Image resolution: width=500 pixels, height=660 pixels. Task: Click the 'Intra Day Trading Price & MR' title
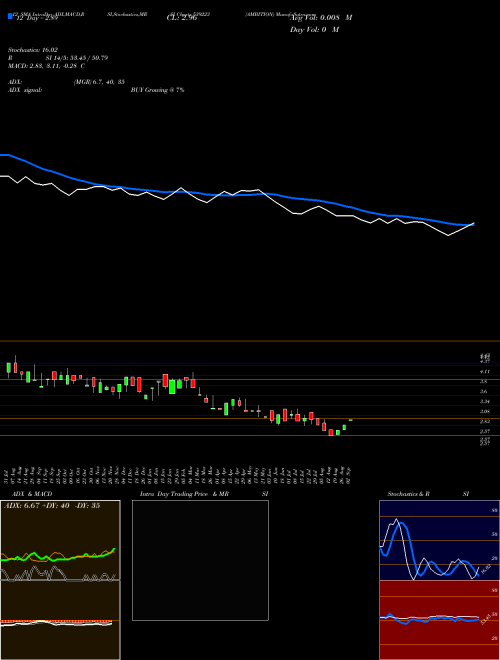point(185,494)
